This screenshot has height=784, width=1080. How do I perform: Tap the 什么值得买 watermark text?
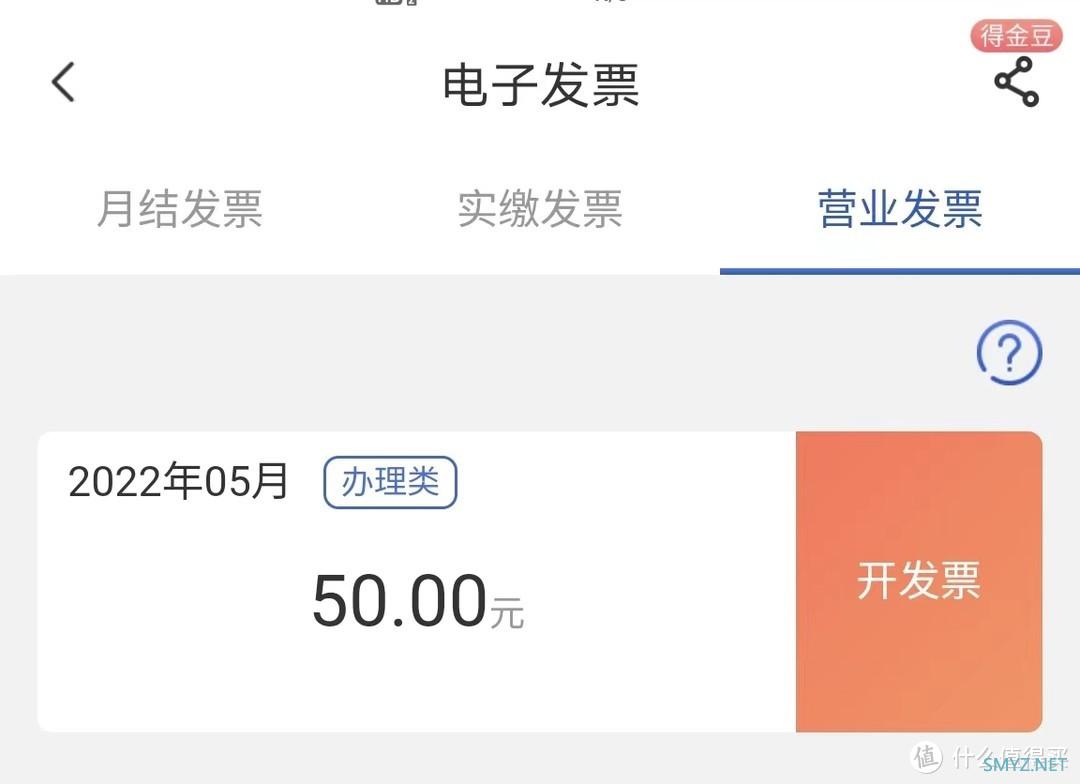pyautogui.click(x=1010, y=755)
